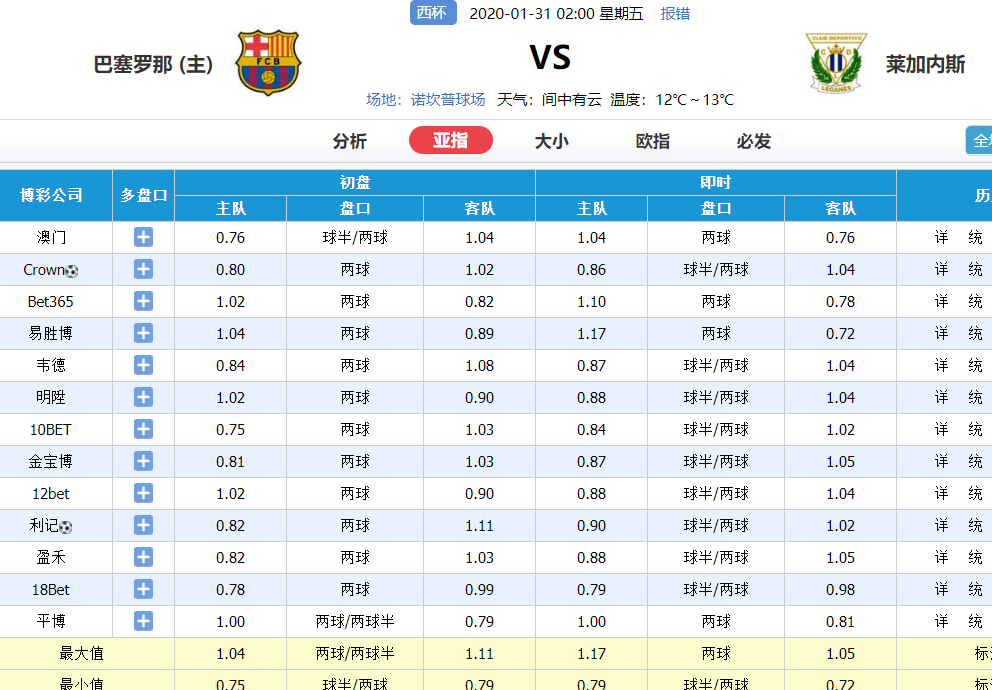
Task: Click the plus icon in 平博 row
Action: 143,621
